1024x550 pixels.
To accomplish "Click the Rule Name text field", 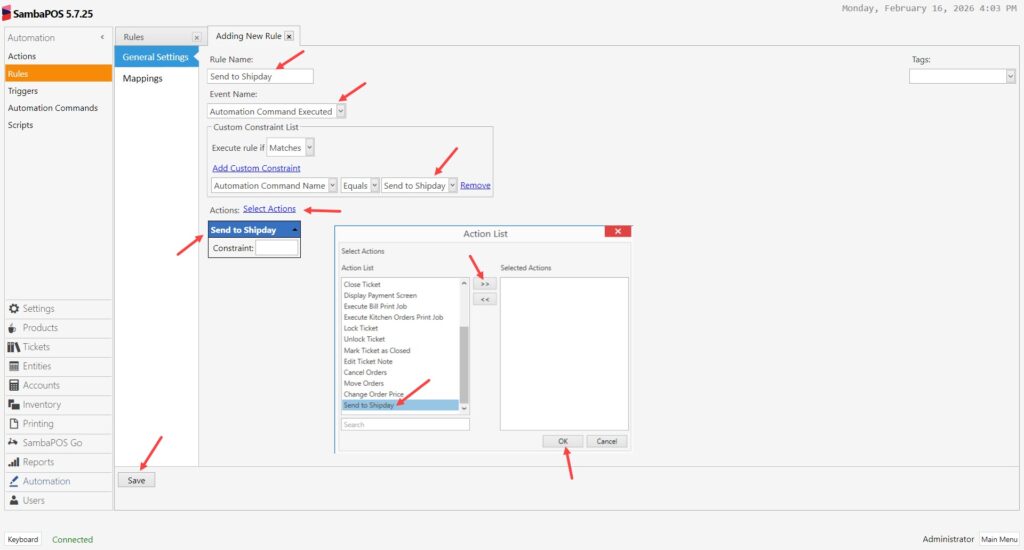I will 260,76.
